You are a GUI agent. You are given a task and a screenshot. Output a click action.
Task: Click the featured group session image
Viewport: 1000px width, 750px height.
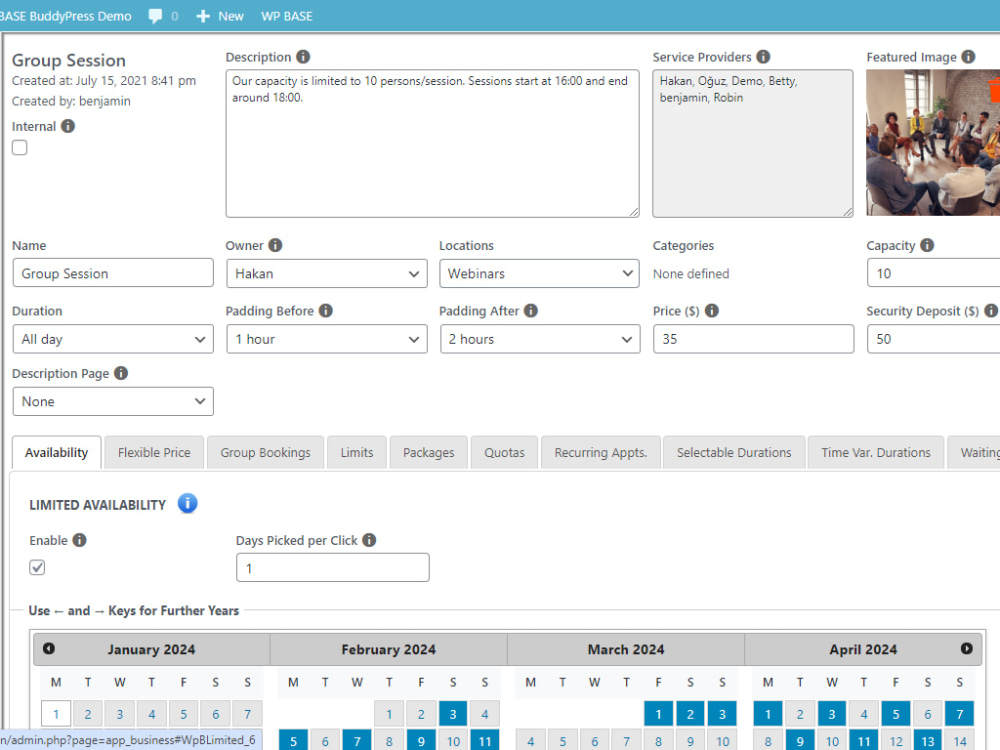[933, 142]
